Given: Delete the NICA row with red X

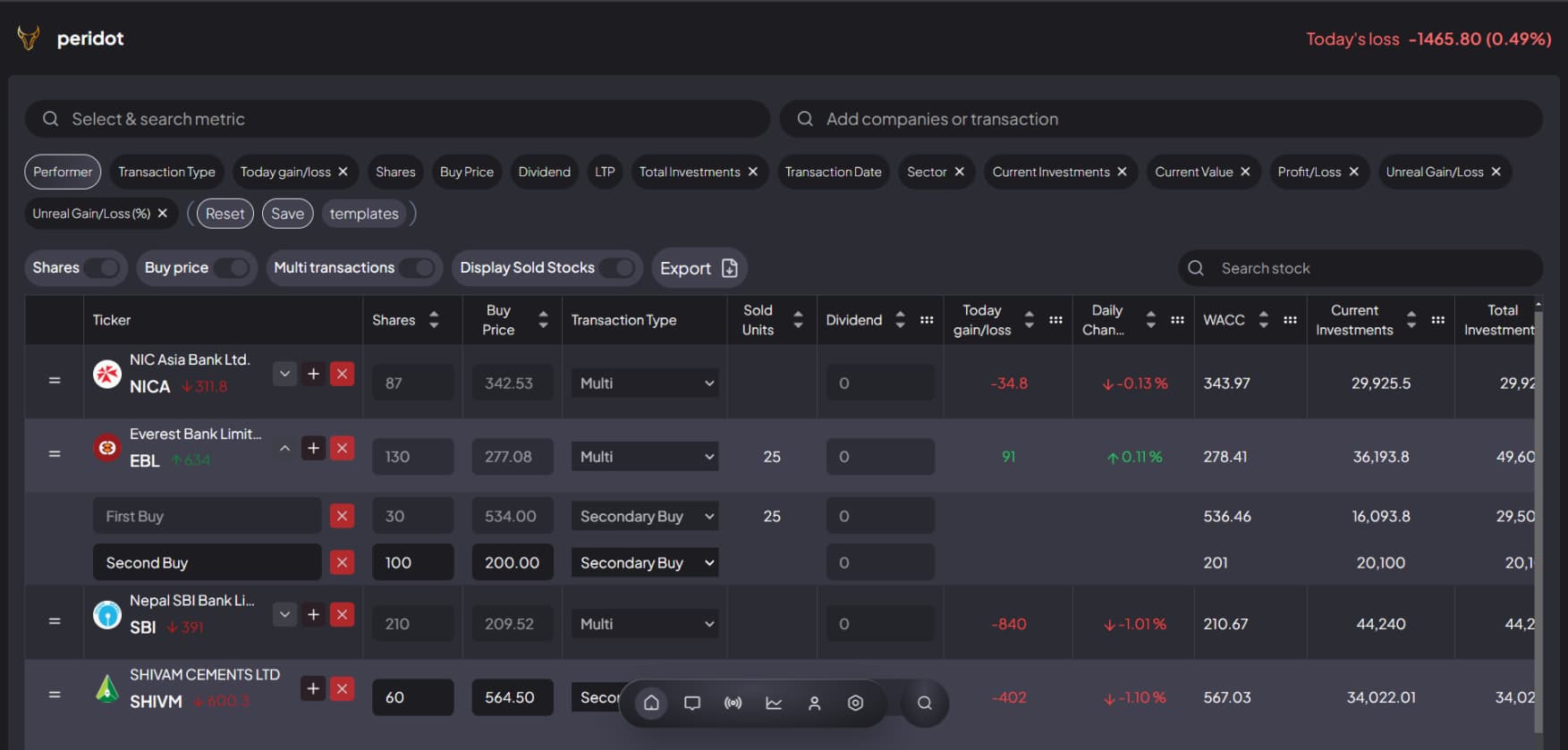Looking at the screenshot, I should coord(342,374).
